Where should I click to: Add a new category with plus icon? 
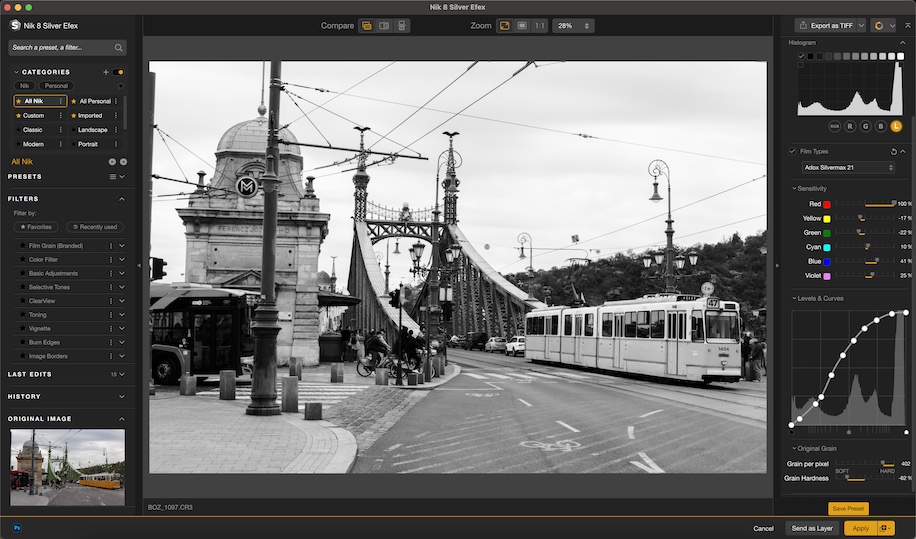coord(106,72)
